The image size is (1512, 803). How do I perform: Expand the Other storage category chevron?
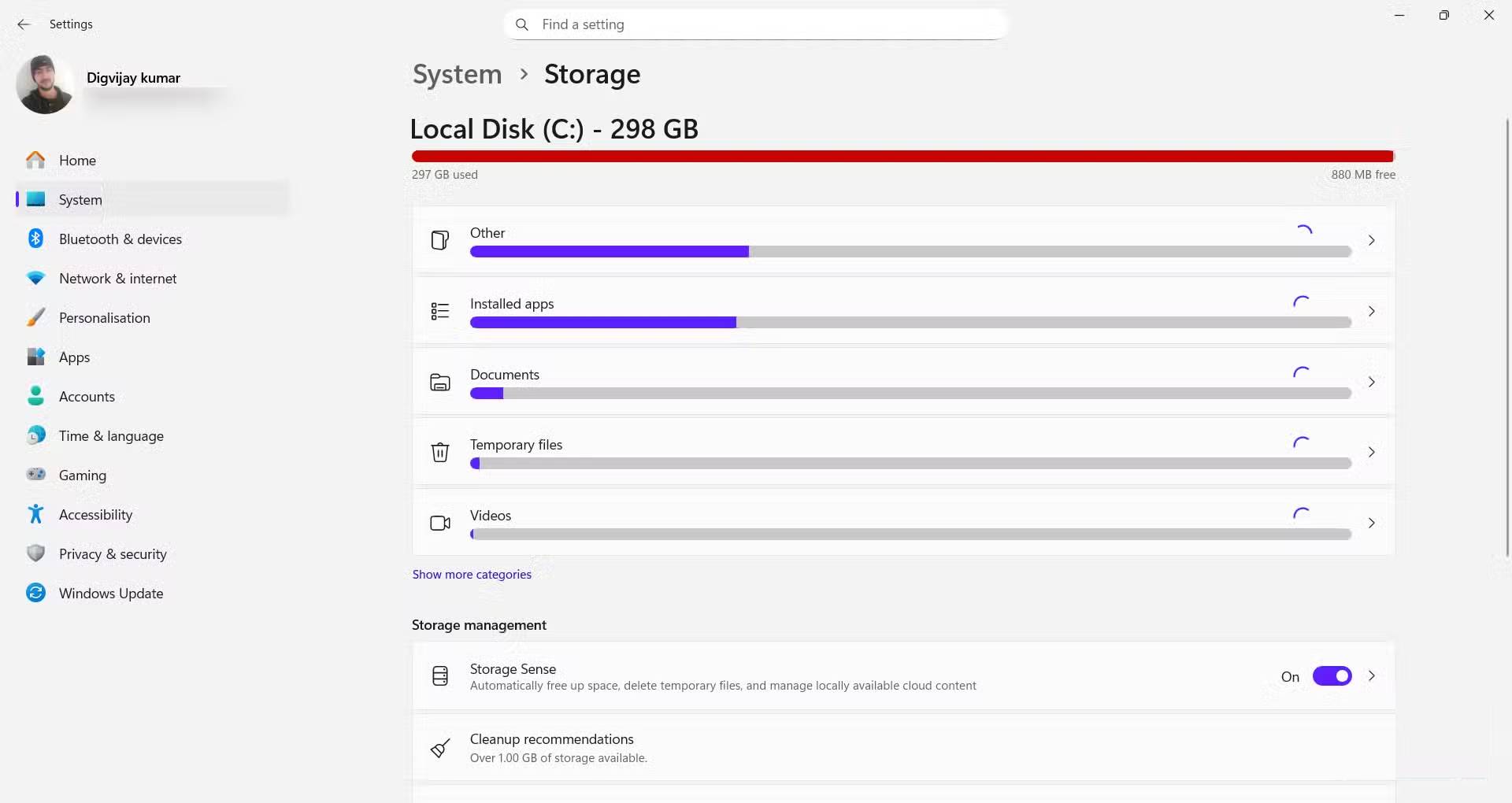(x=1371, y=240)
